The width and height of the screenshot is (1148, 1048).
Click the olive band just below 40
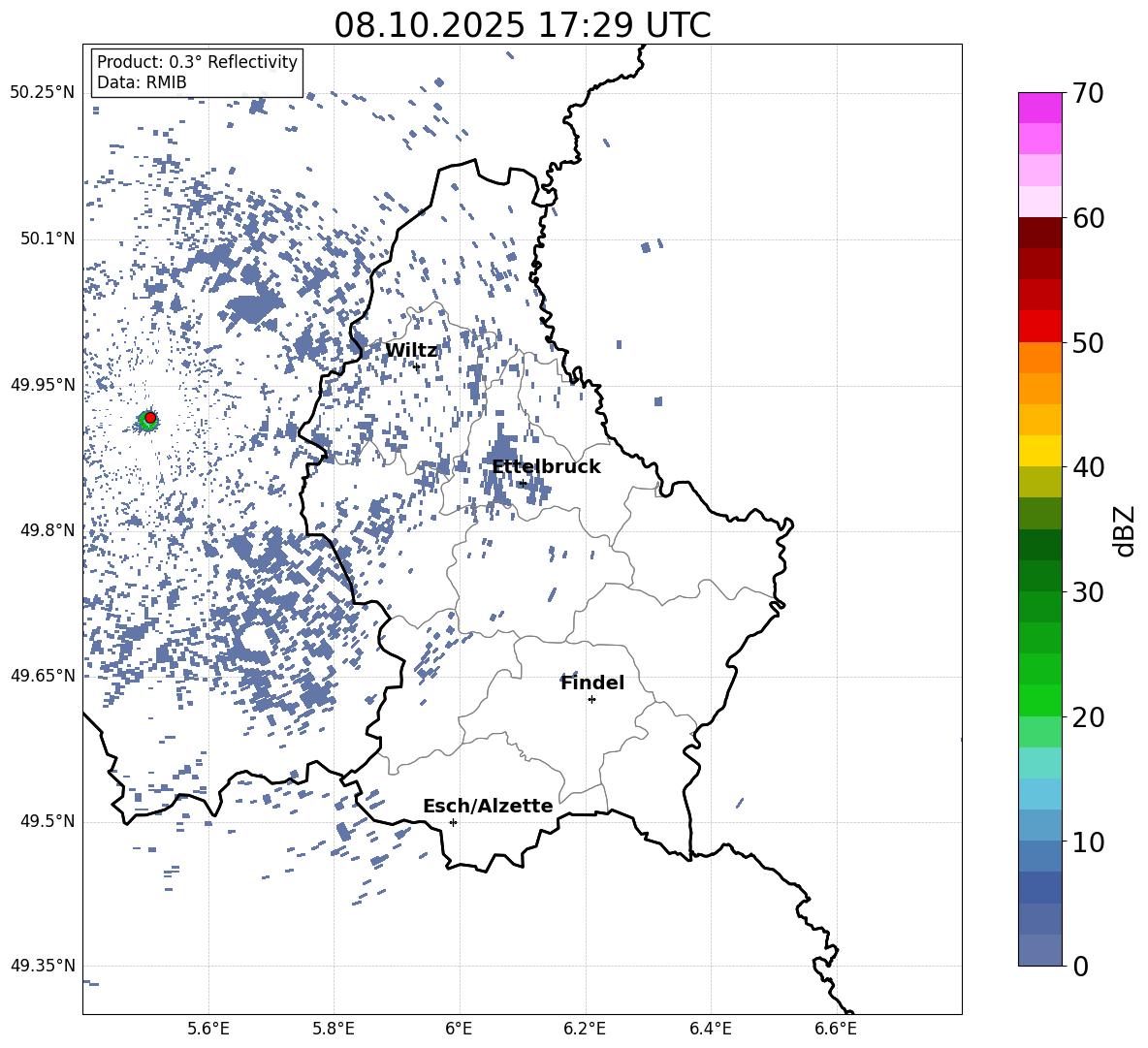1040,482
